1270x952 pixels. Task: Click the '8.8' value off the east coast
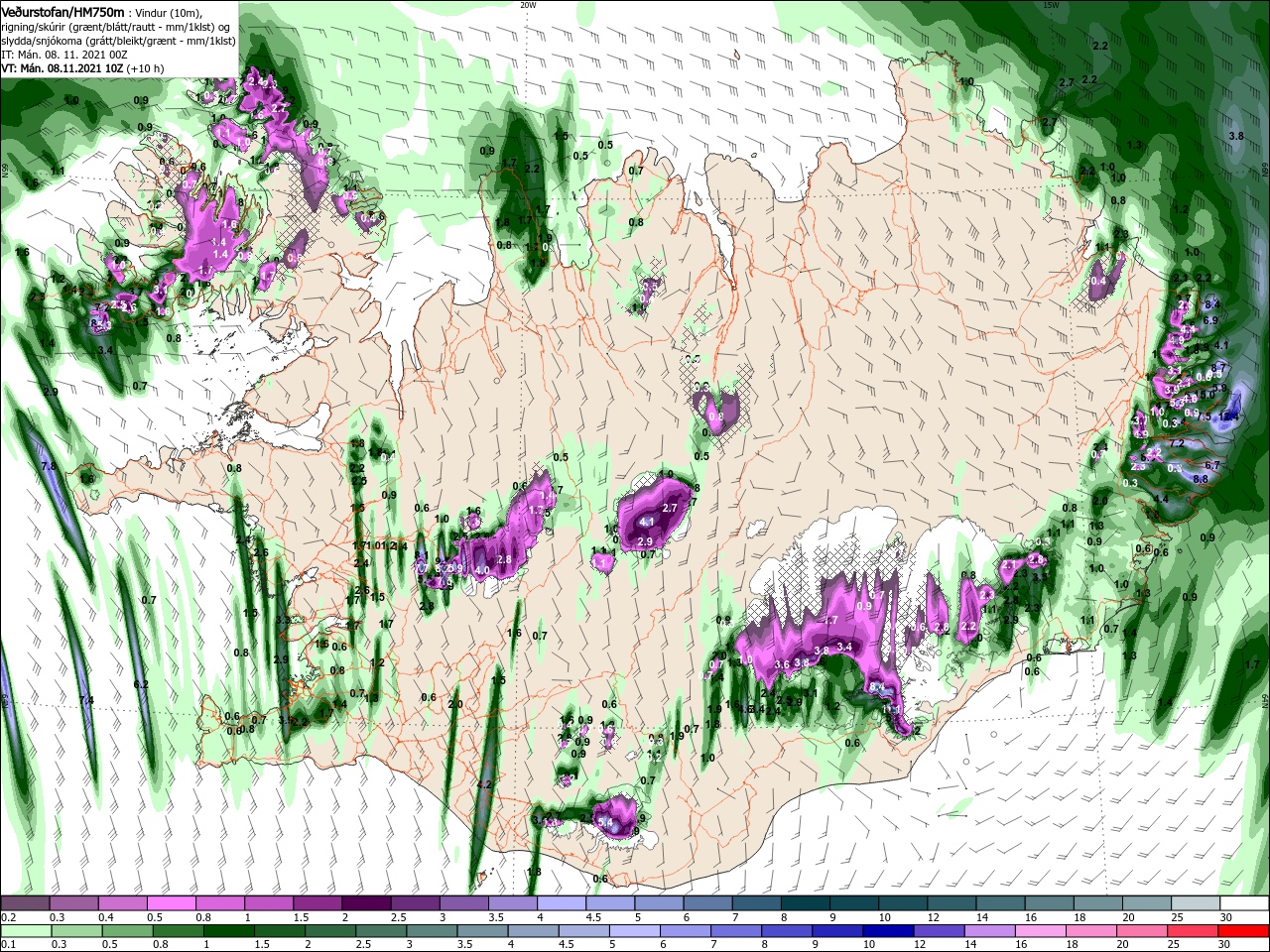click(1199, 478)
